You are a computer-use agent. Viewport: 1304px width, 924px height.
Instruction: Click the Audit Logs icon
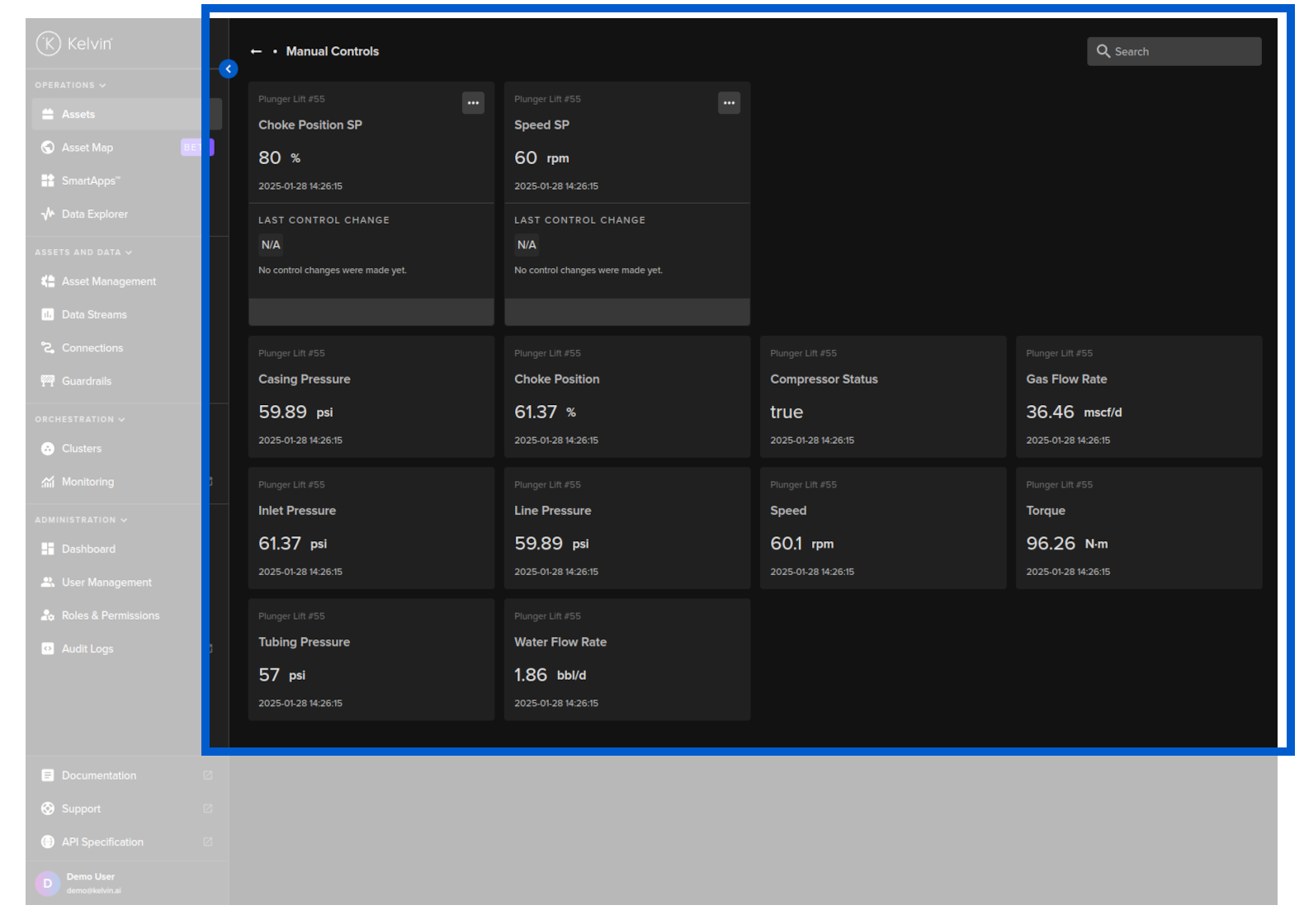pos(48,648)
